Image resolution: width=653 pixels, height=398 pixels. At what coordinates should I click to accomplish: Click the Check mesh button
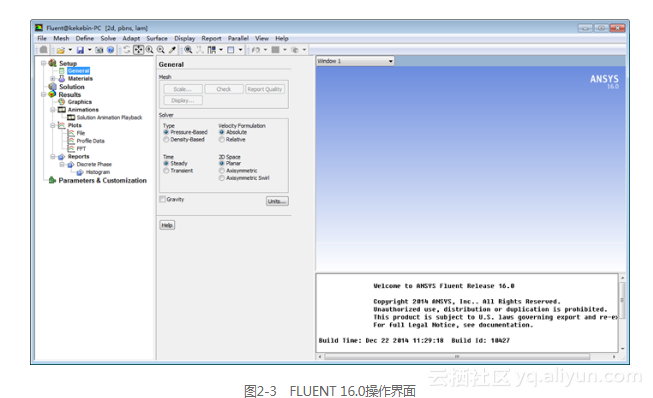[x=224, y=89]
